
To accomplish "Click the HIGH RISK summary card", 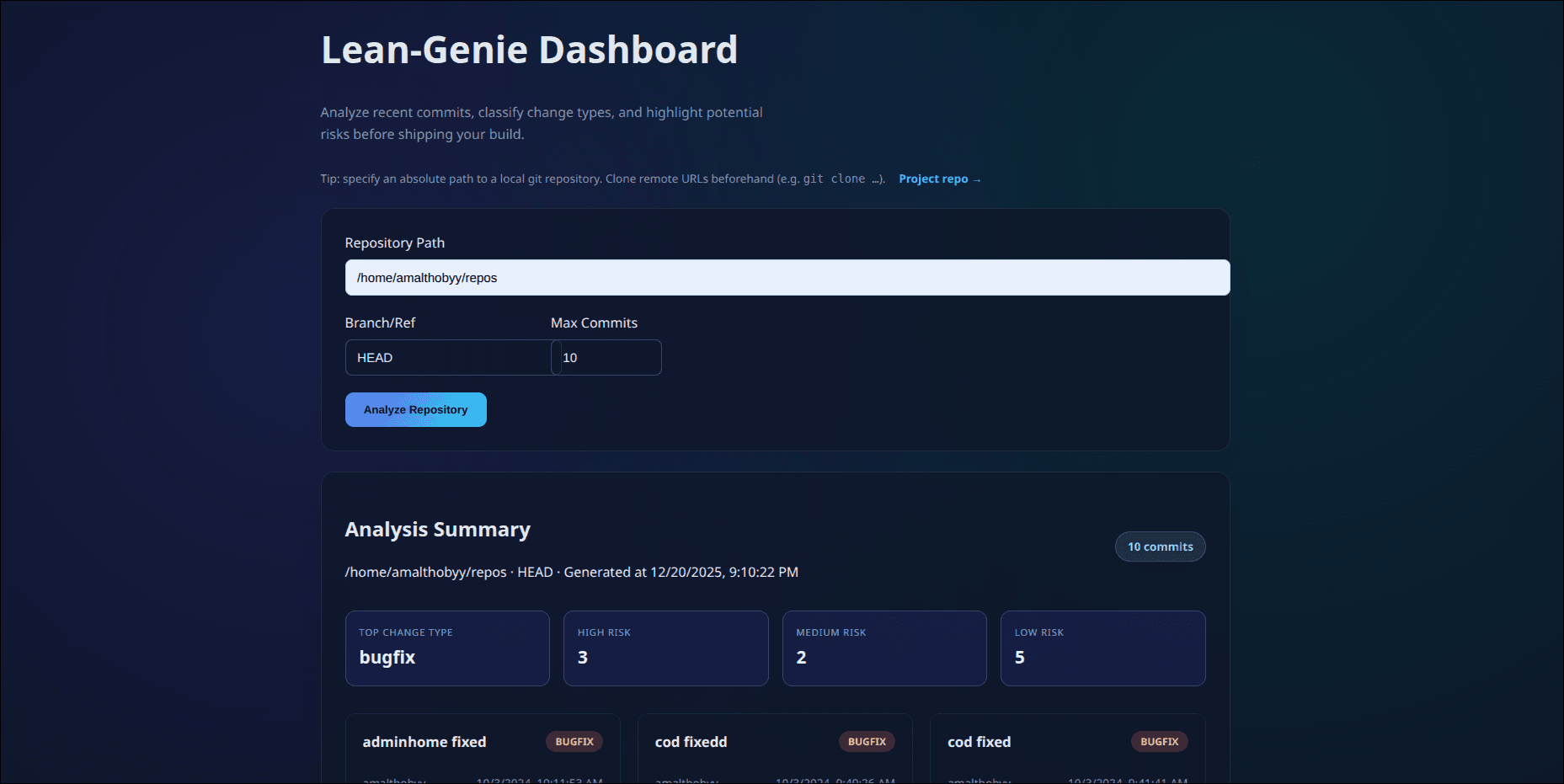I will click(x=665, y=648).
